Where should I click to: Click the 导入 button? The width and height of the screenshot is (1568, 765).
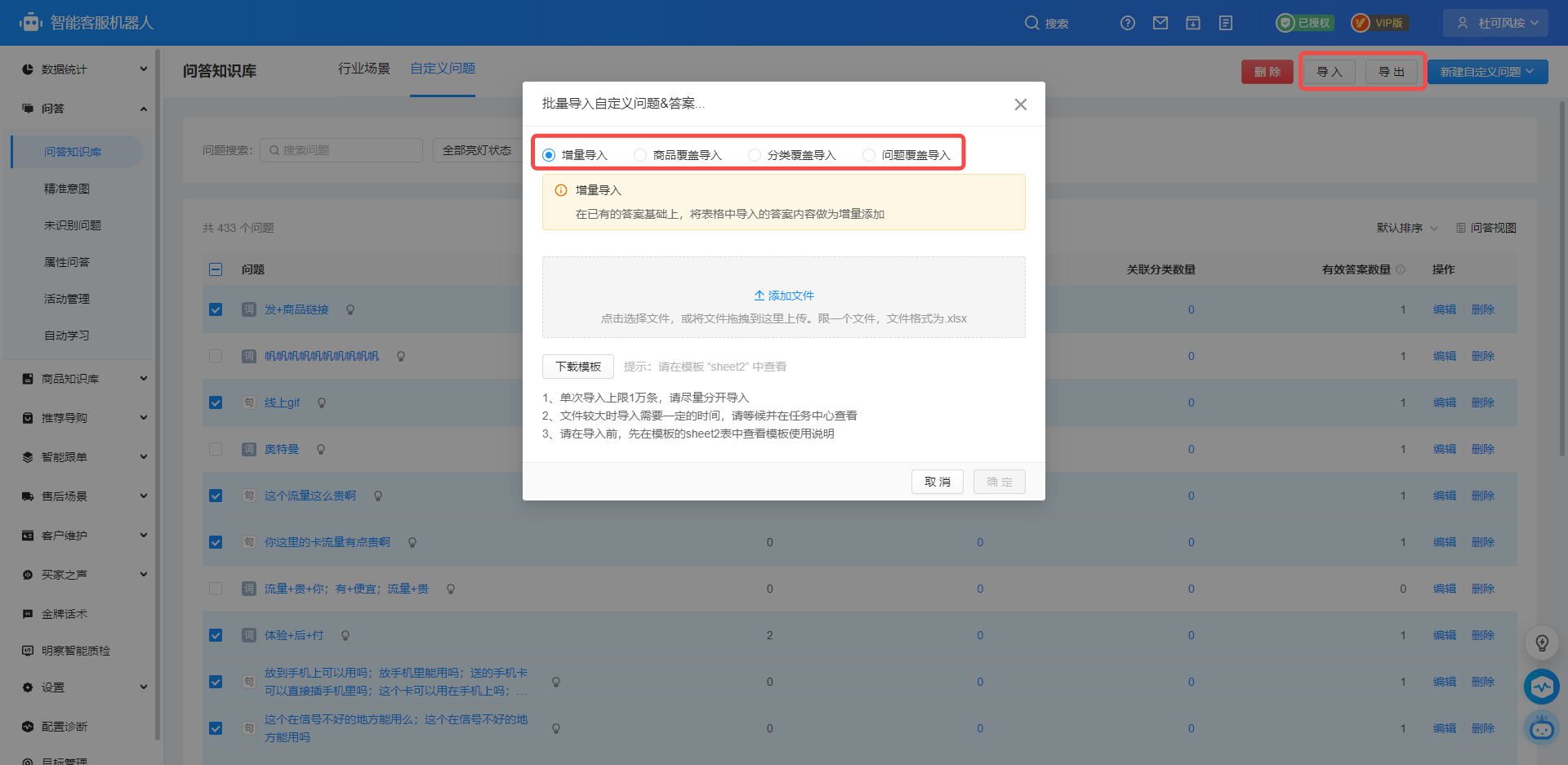coord(1330,72)
